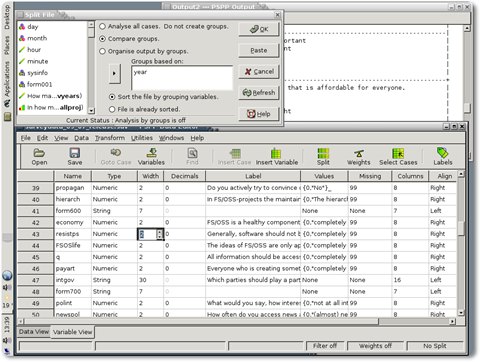Click the 'Filter off' status bar entry
This screenshot has width=480, height=362.
point(325,346)
